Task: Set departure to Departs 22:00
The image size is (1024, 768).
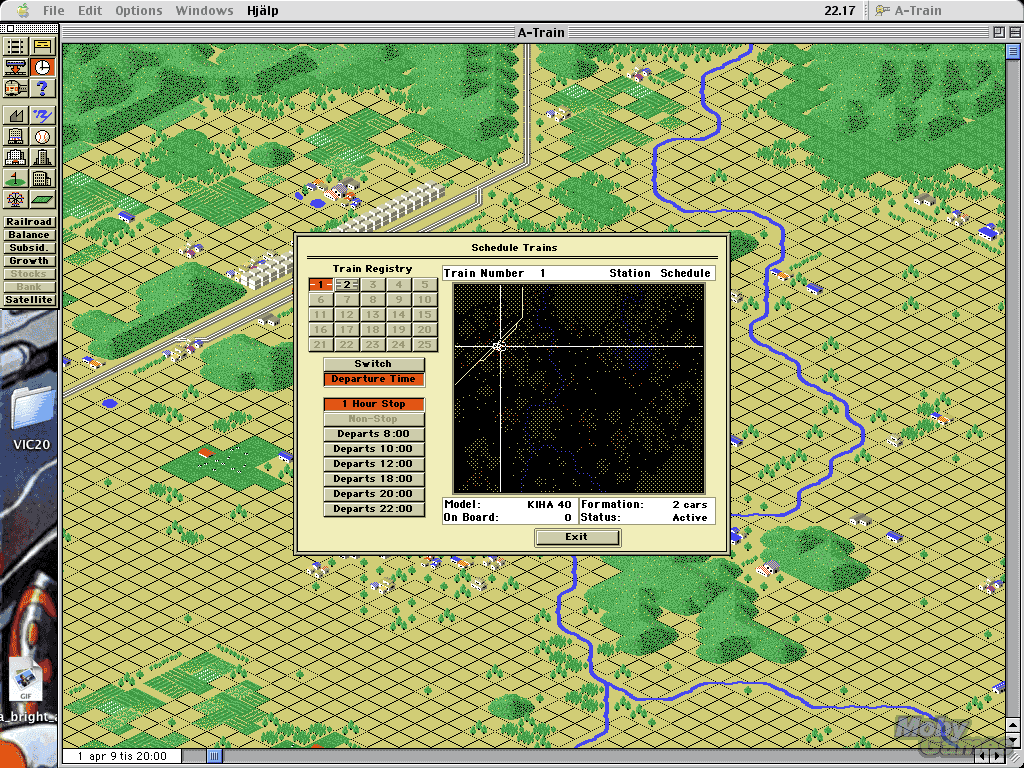Action: point(374,509)
